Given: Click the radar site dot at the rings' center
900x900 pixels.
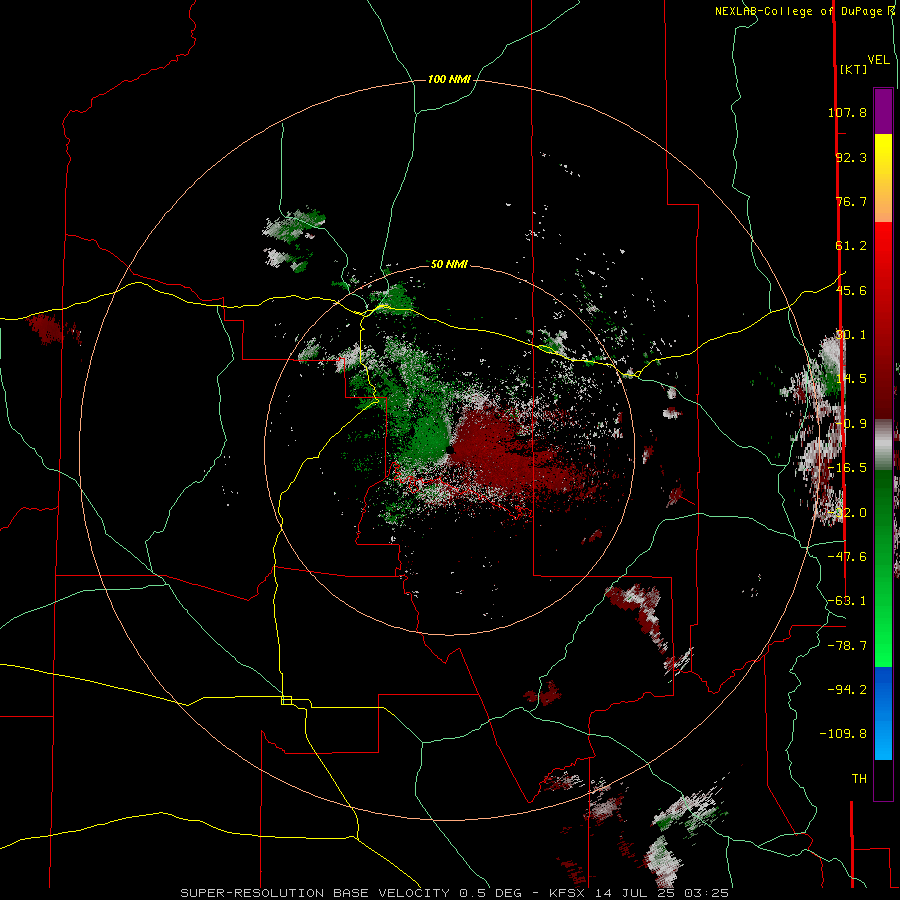Looking at the screenshot, I should [450, 451].
